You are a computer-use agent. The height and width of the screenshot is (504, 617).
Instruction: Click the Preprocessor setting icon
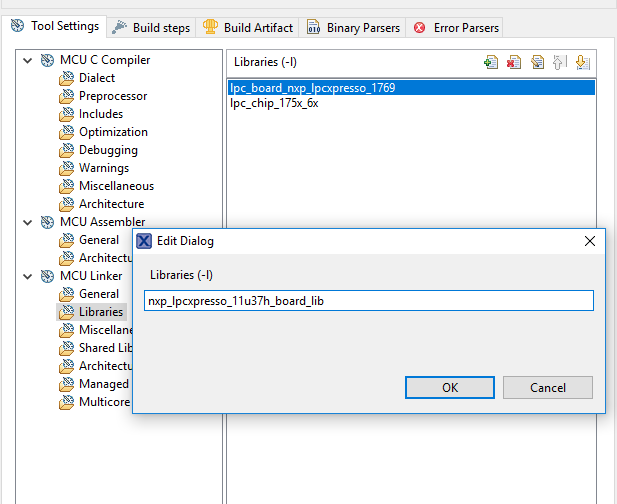(x=67, y=96)
